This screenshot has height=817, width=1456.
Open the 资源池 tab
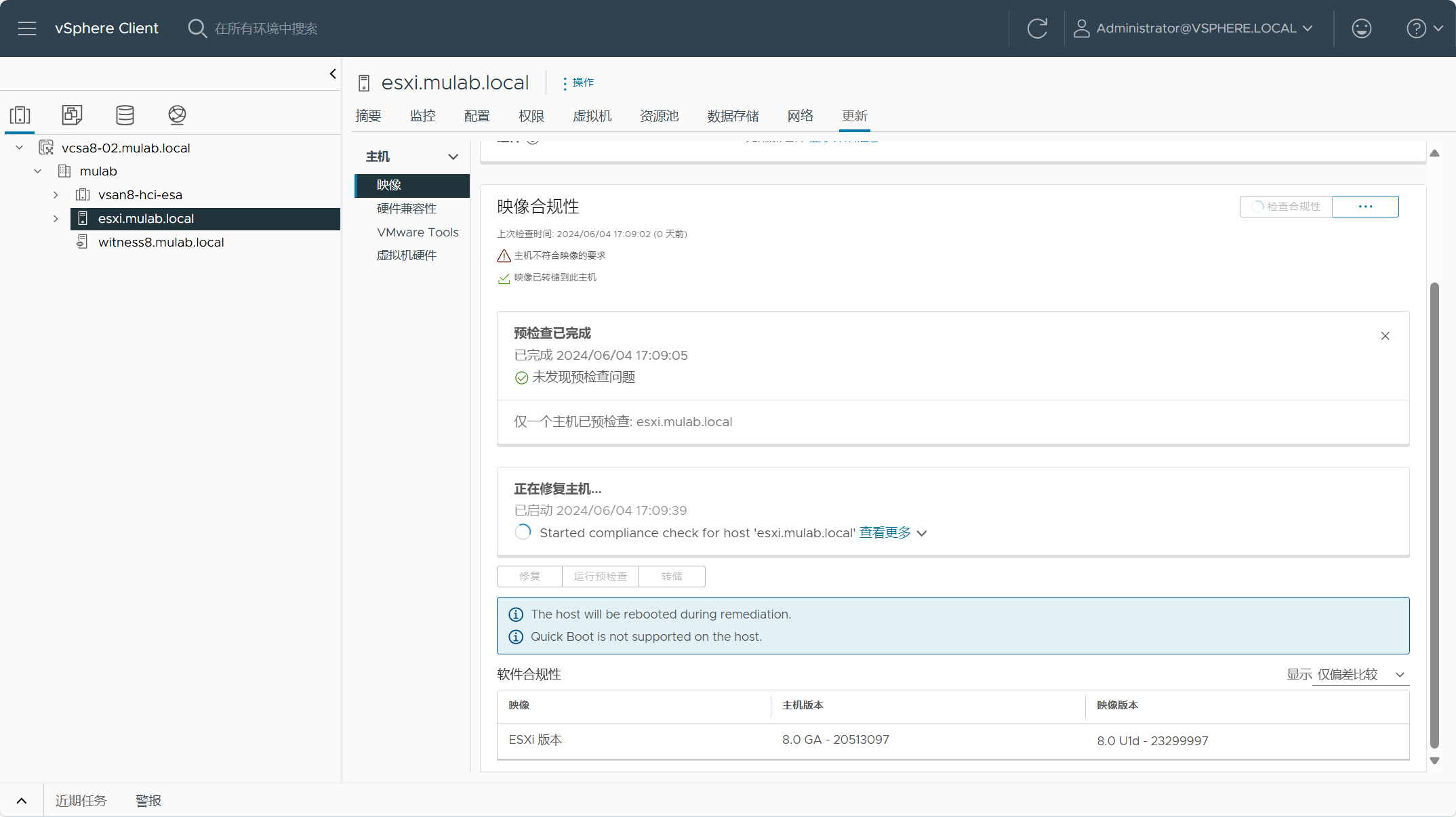(659, 116)
